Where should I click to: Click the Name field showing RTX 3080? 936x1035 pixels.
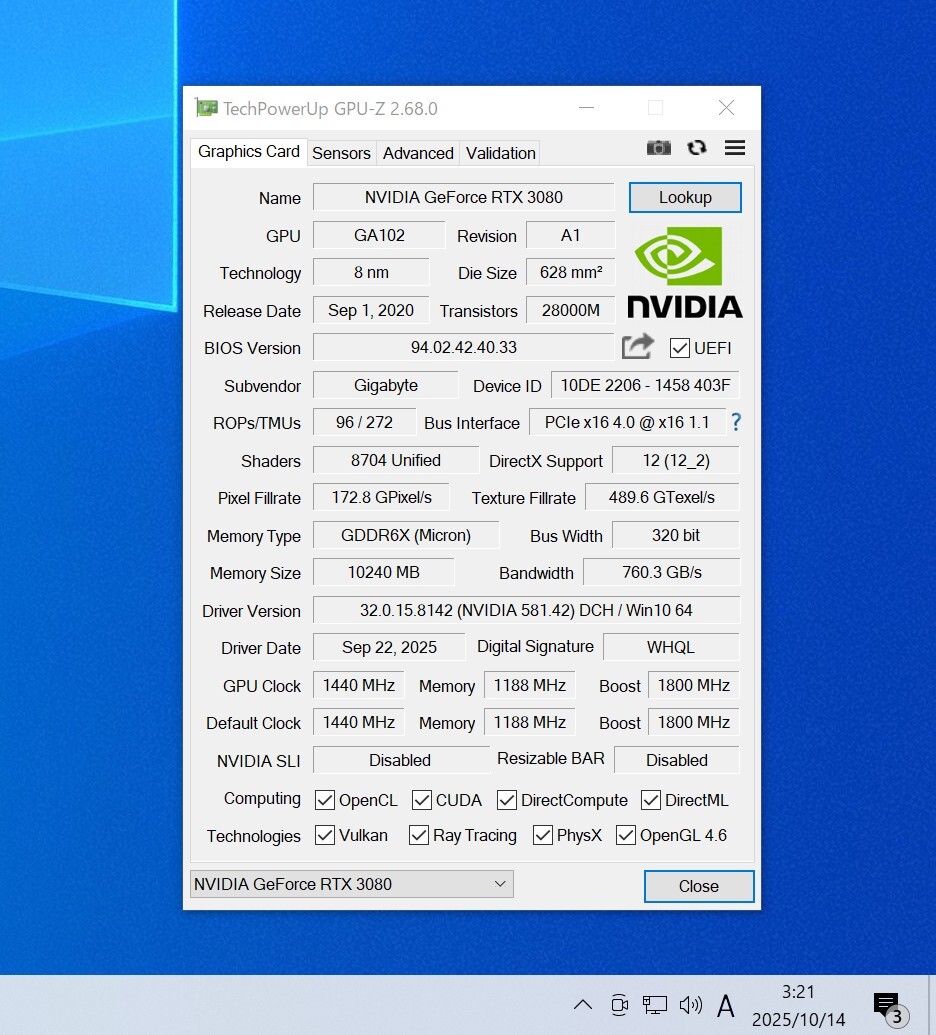pos(463,197)
